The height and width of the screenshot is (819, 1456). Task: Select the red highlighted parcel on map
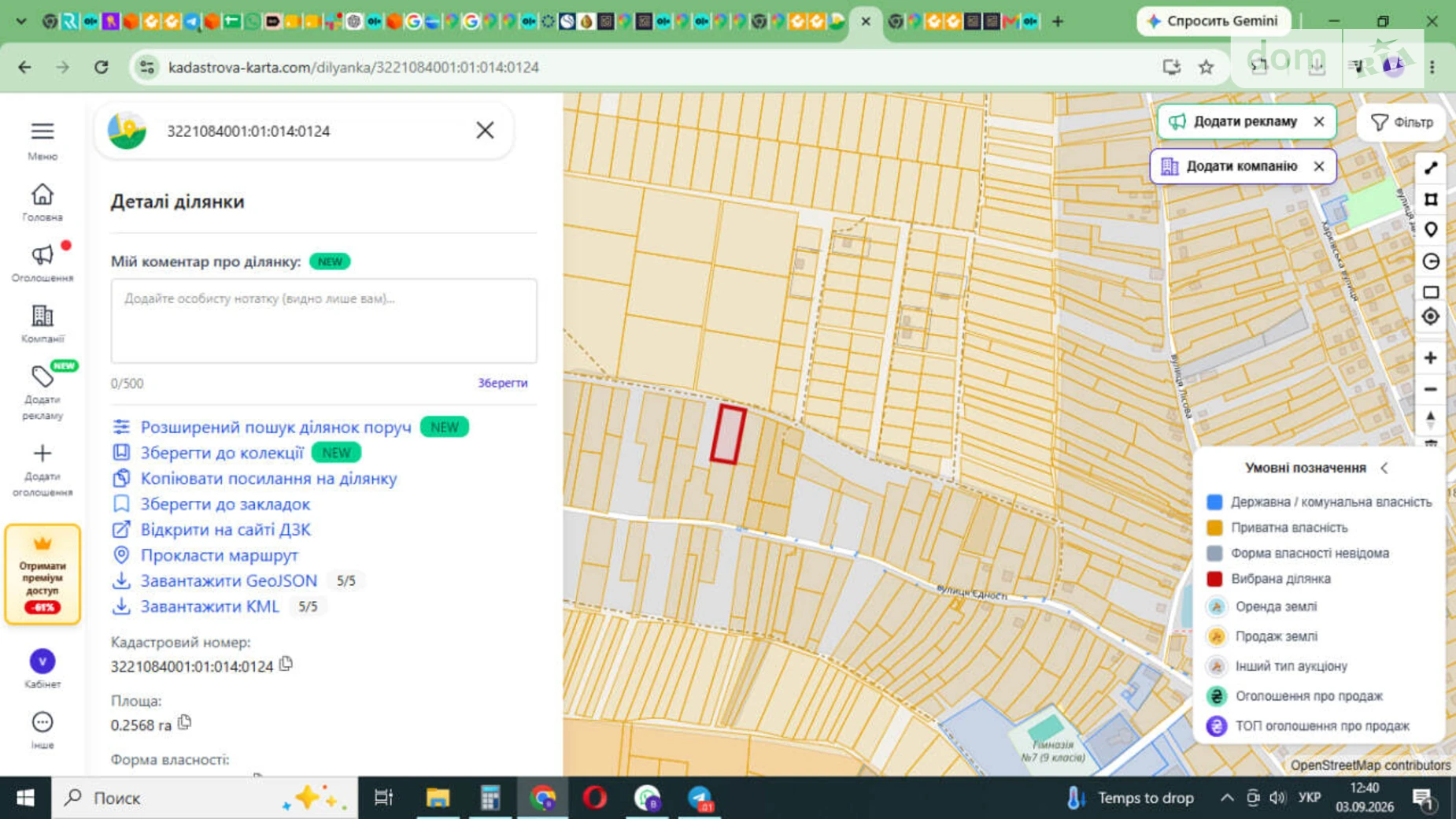tap(728, 435)
